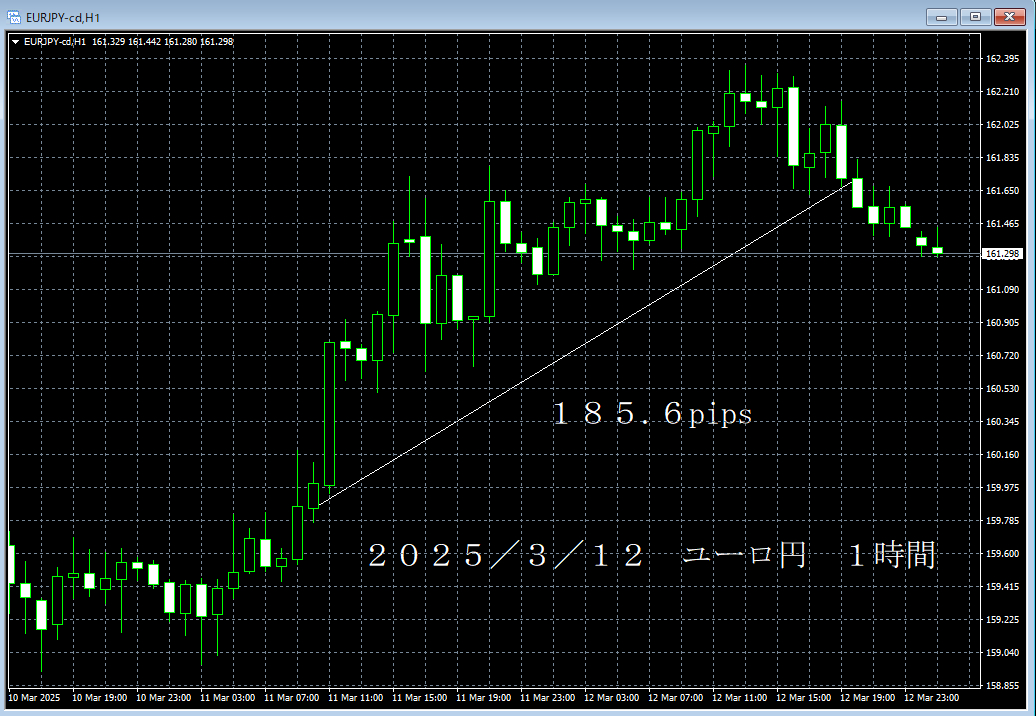The image size is (1036, 716).
Task: Click the 10 Mar 2025 time label
Action: pos(34,698)
